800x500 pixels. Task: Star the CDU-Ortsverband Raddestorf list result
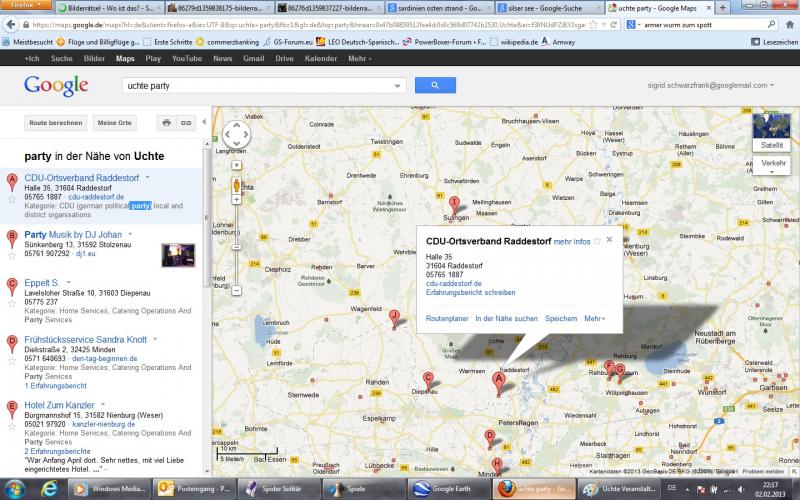pyautogui.click(x=12, y=199)
